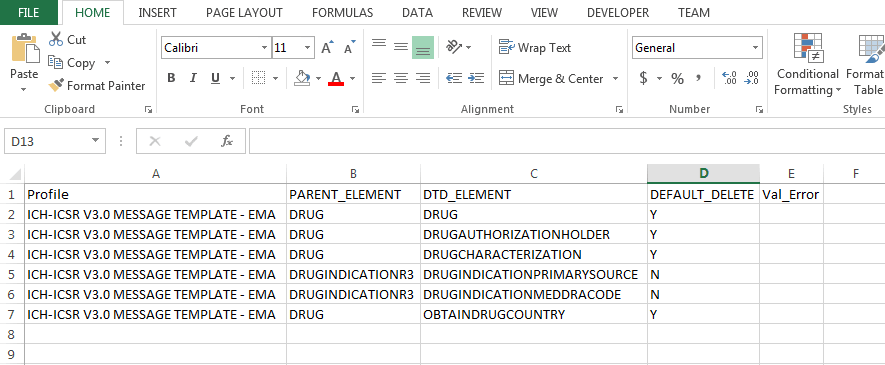
Task: Click Merge & Center button
Action: 551,78
